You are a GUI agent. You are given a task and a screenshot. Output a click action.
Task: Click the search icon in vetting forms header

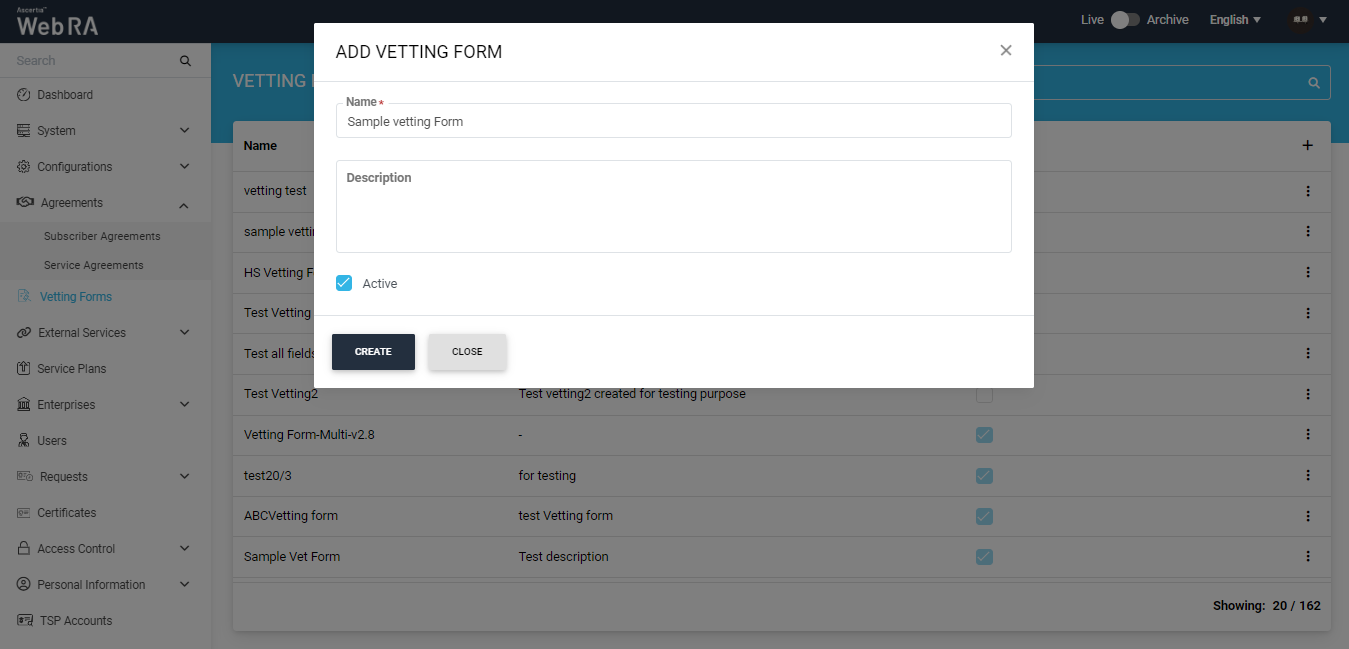(x=1314, y=83)
